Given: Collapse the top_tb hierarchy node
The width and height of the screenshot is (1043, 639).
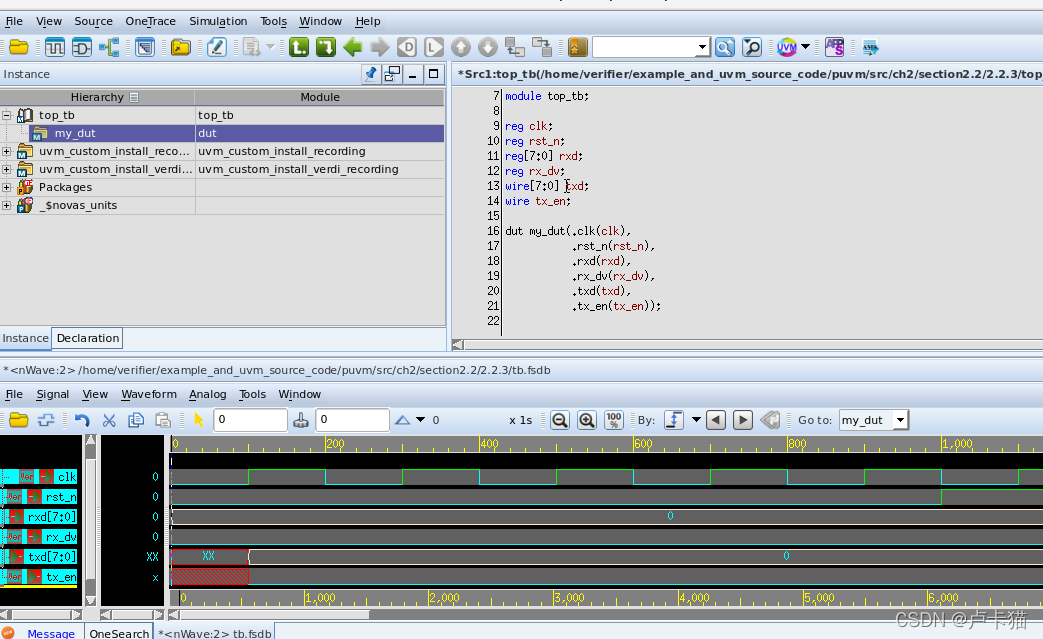Looking at the screenshot, I should pos(7,115).
